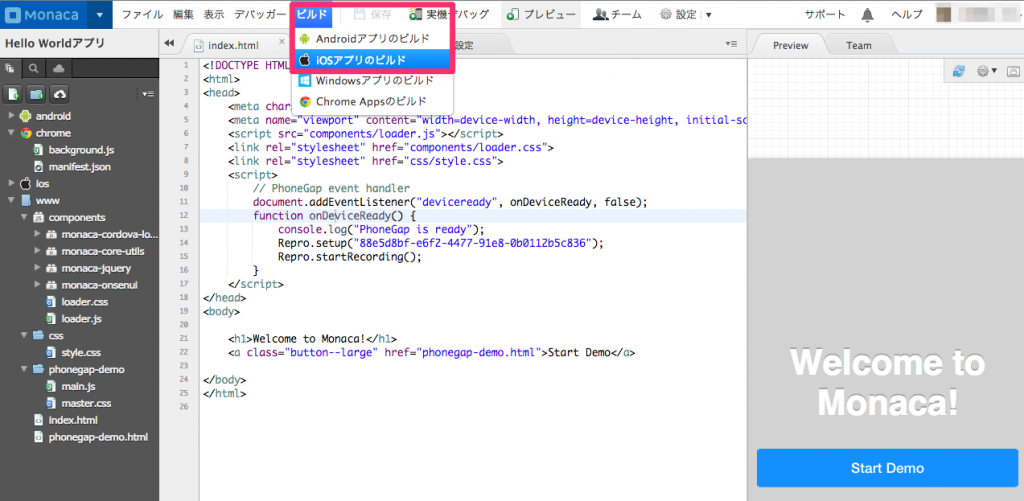Open loader.css in the file tree
This screenshot has width=1024, height=501.
pyautogui.click(x=84, y=302)
